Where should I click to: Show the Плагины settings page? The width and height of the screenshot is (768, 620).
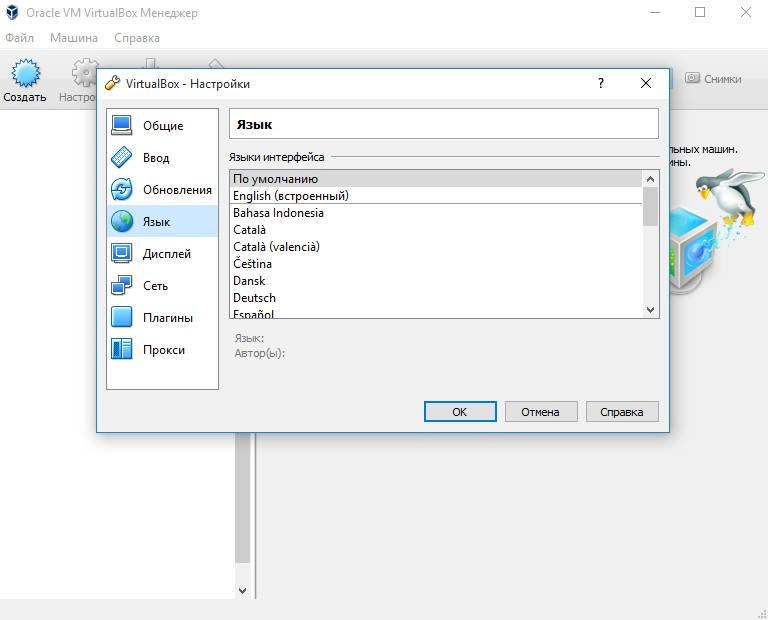pyautogui.click(x=162, y=317)
